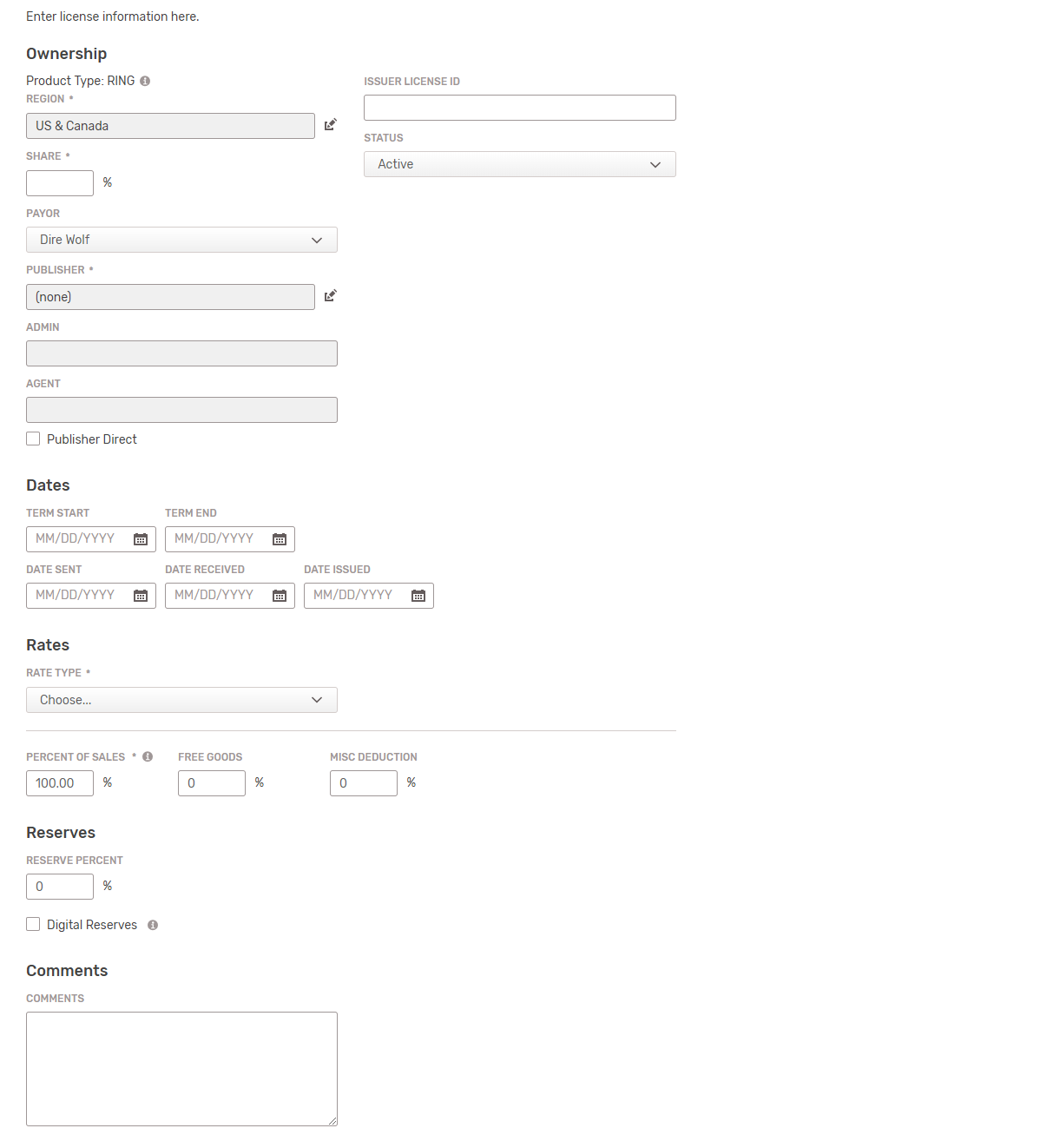Open the Rate Type Choose... dropdown
Image resolution: width=1040 pixels, height=1148 pixels.
click(x=181, y=700)
